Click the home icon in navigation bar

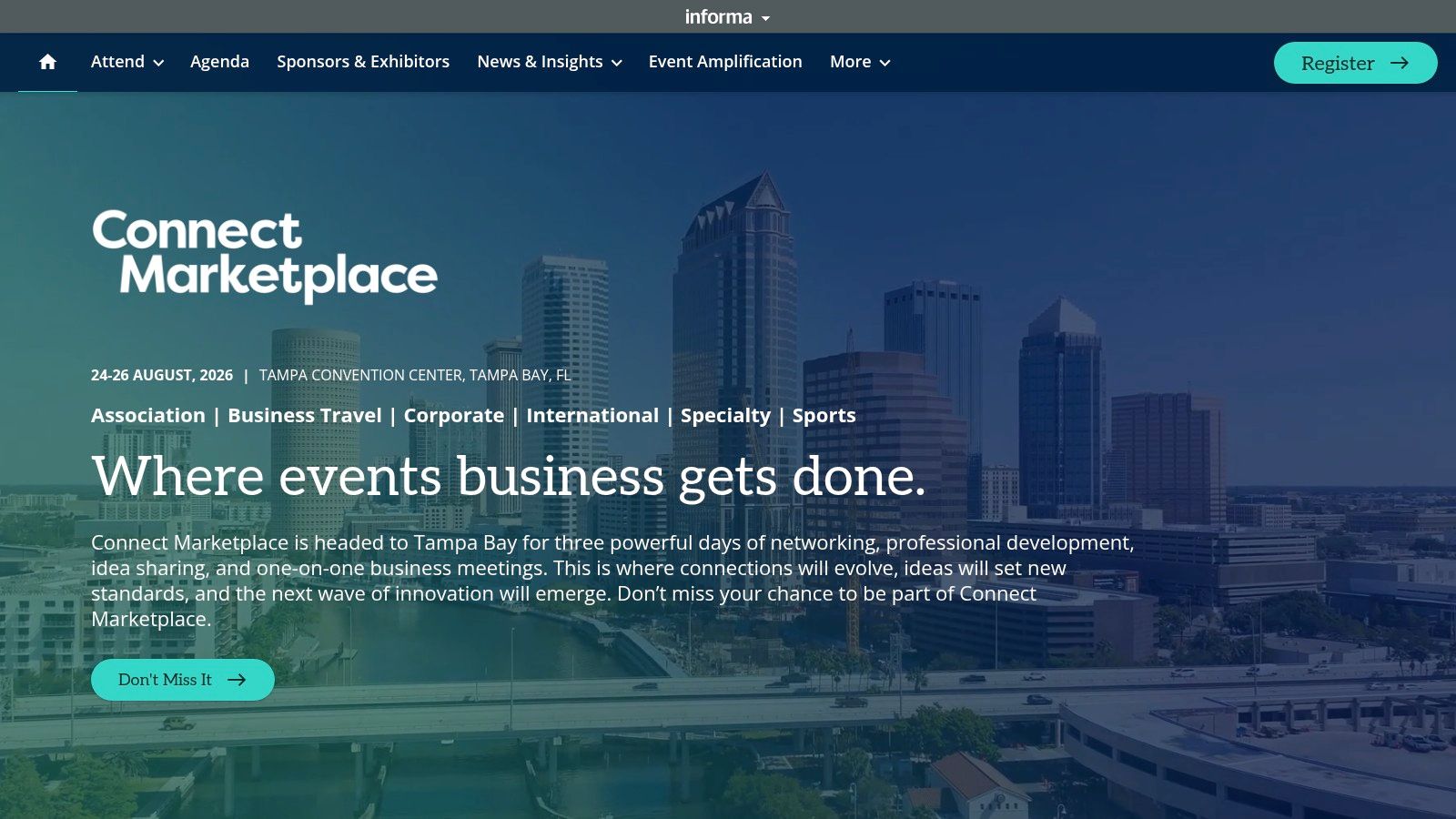tap(47, 62)
